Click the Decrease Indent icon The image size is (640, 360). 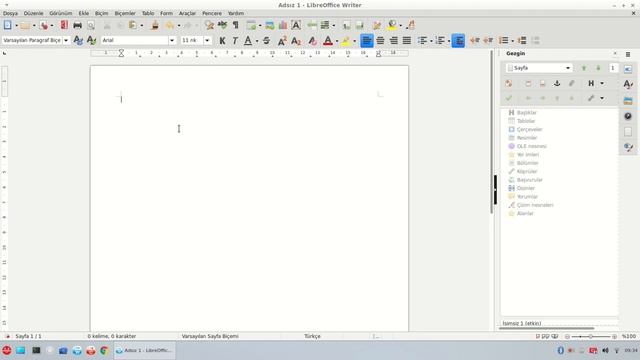pyautogui.click(x=488, y=40)
